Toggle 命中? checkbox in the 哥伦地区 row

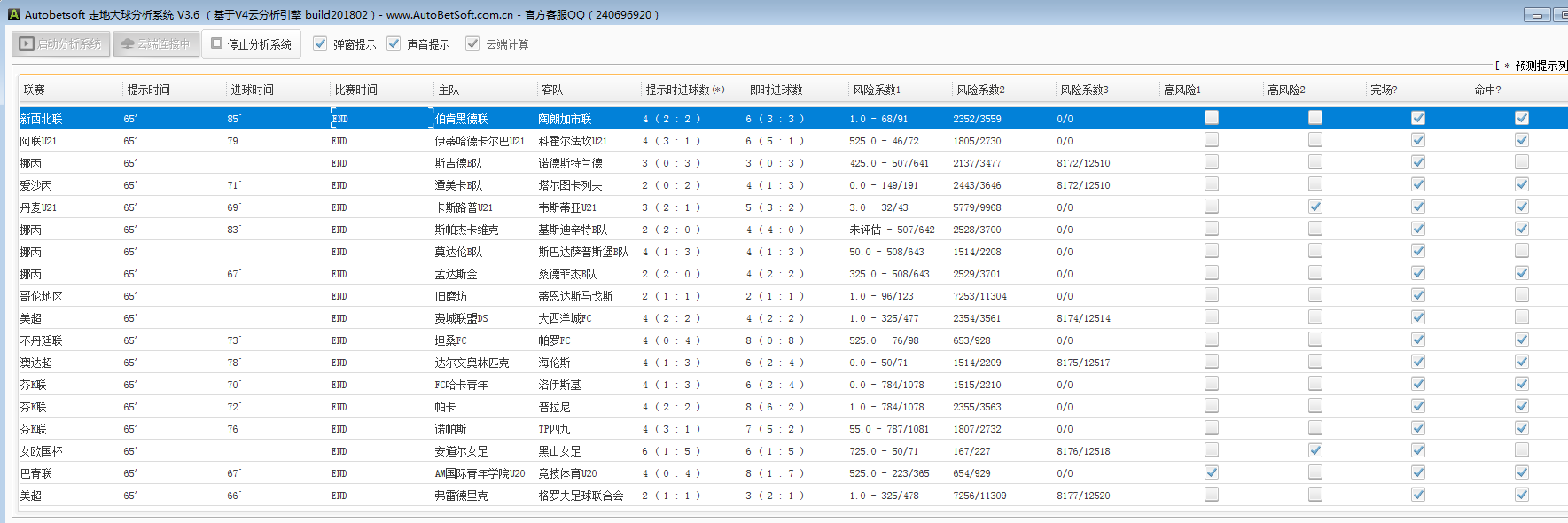(x=1522, y=295)
